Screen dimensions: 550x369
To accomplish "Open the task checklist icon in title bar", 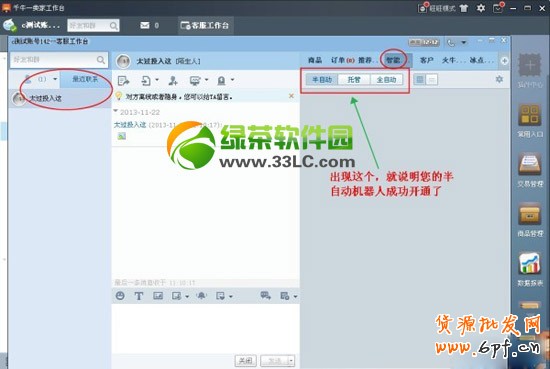I will 498,8.
